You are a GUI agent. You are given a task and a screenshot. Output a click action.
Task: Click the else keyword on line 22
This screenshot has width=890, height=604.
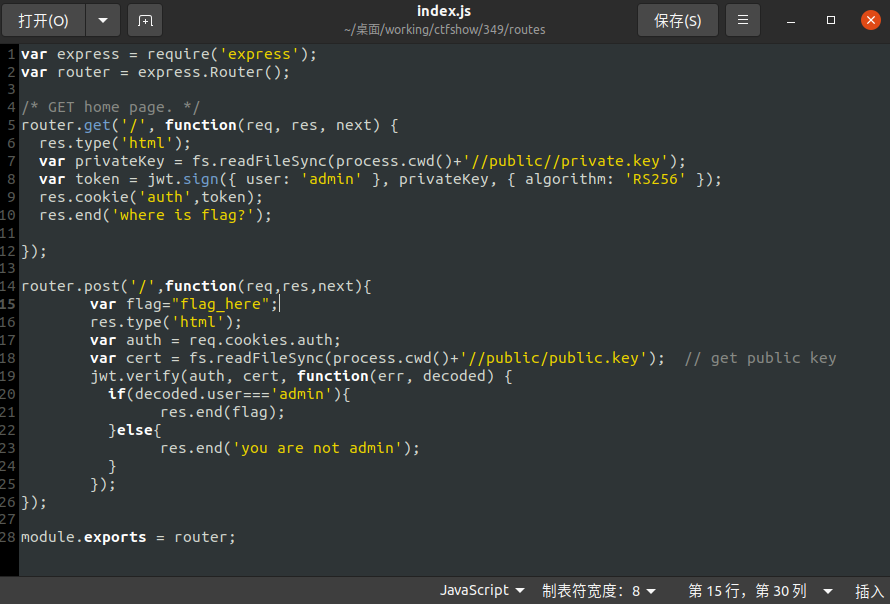[x=135, y=430]
